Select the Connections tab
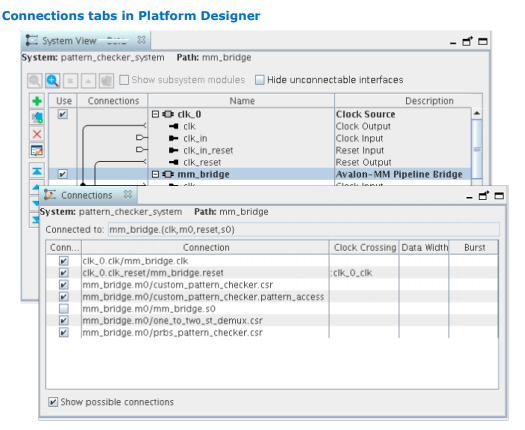Viewport: 525px width, 430px height. tap(88, 195)
